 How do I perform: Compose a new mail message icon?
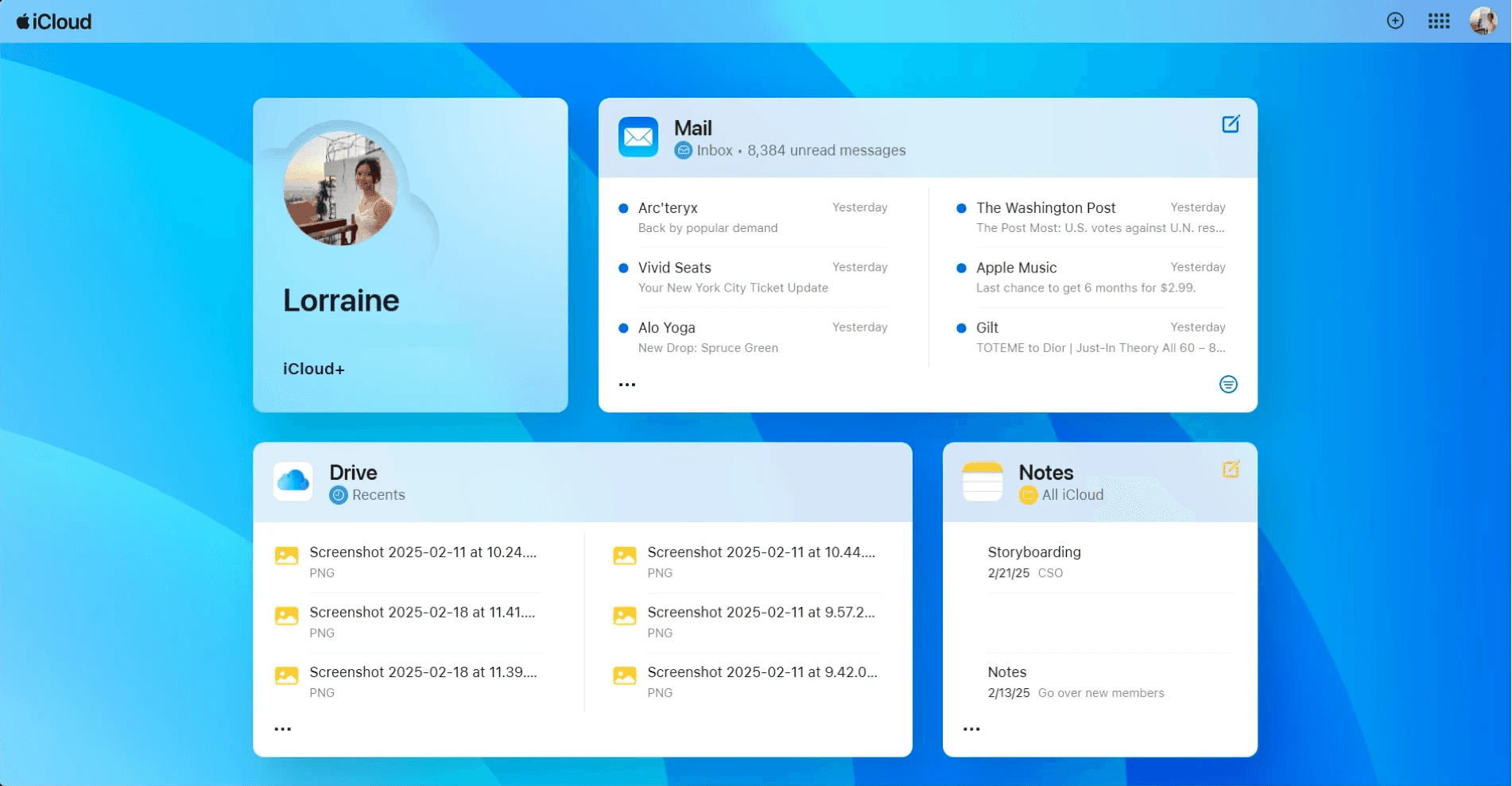tap(1231, 124)
